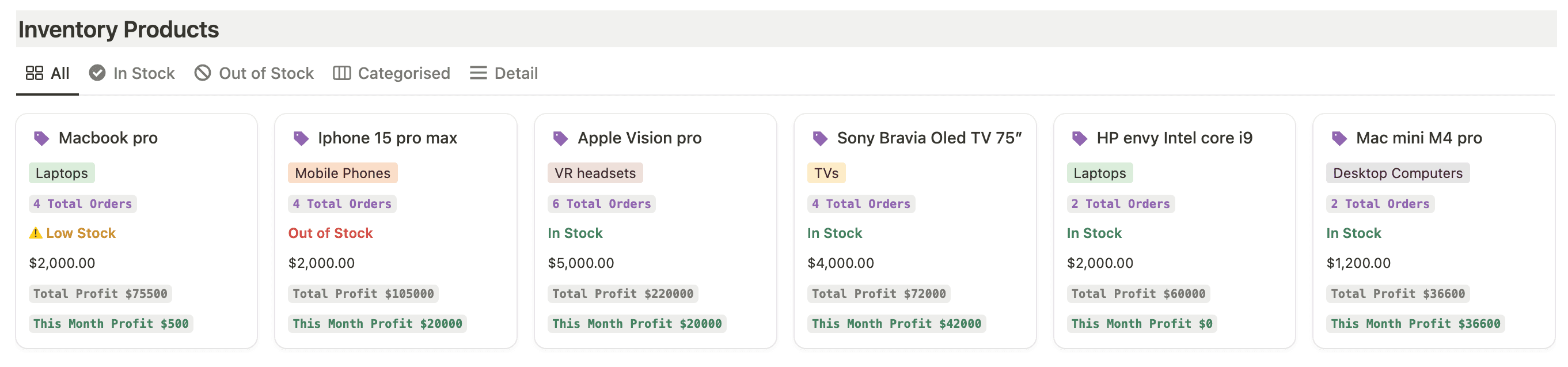Click the tag icon next to Apple Vision pro
Screen dimensions: 1568x367
click(560, 139)
